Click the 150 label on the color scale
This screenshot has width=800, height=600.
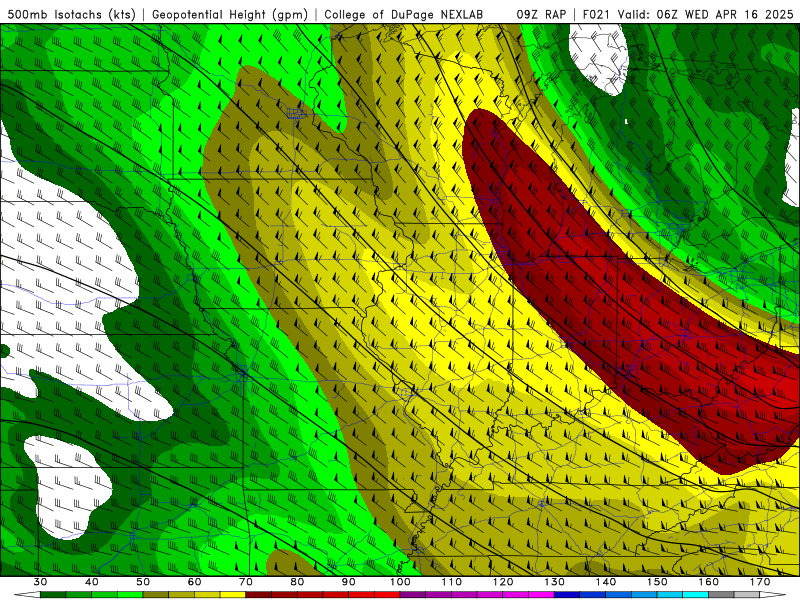tap(657, 582)
